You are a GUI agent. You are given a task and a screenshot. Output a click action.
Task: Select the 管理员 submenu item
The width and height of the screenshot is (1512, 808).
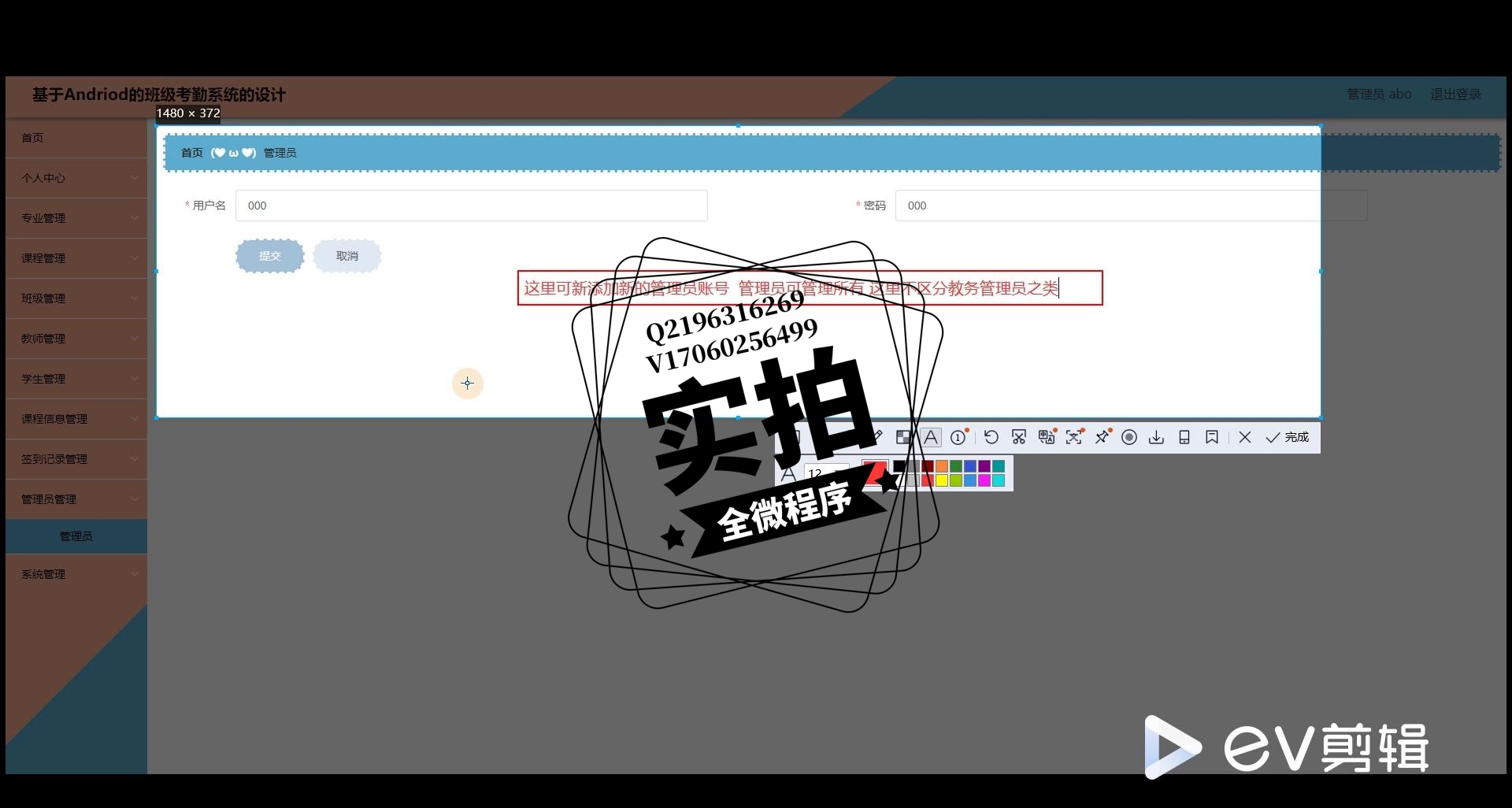[76, 536]
